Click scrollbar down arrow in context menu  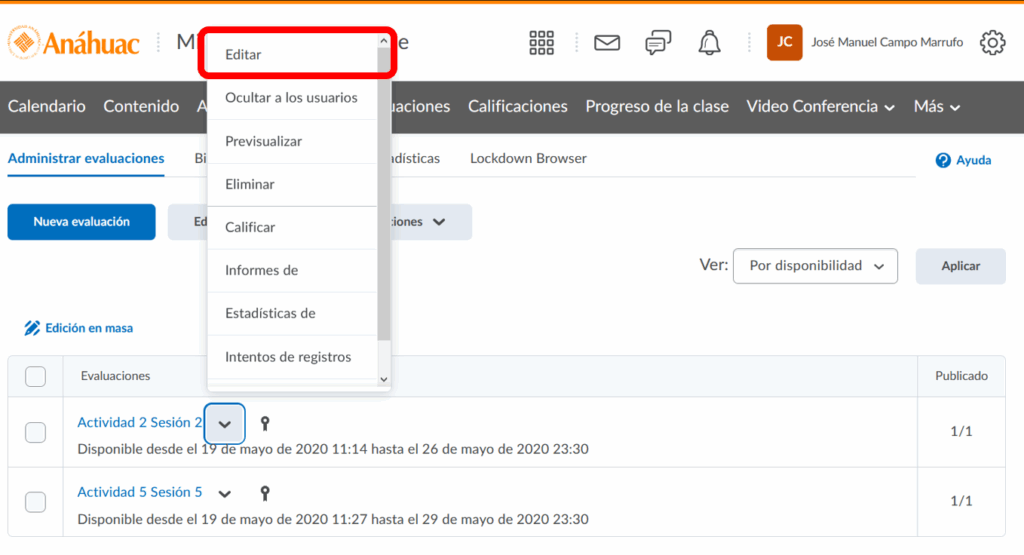[x=384, y=380]
